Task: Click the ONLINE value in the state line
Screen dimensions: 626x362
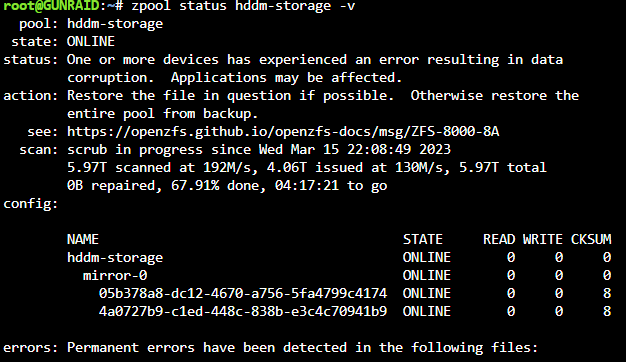Action: coord(91,42)
